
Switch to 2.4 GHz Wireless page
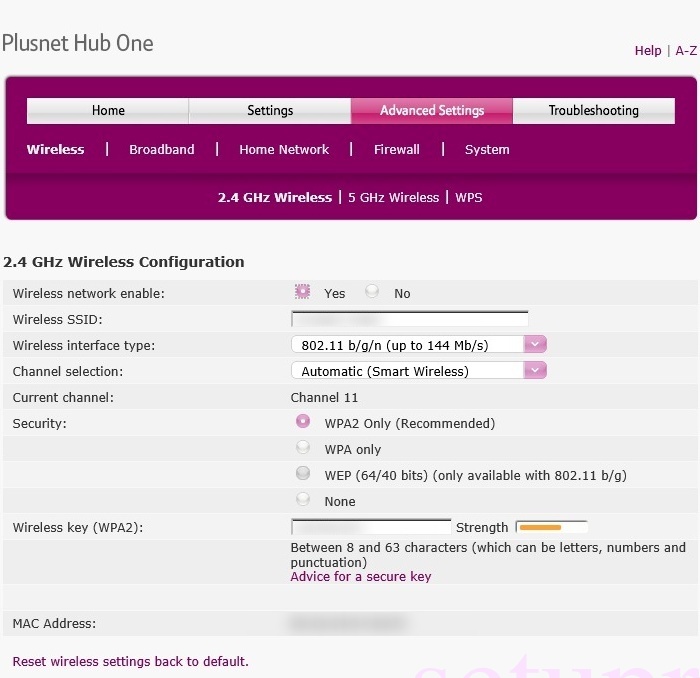tap(275, 197)
